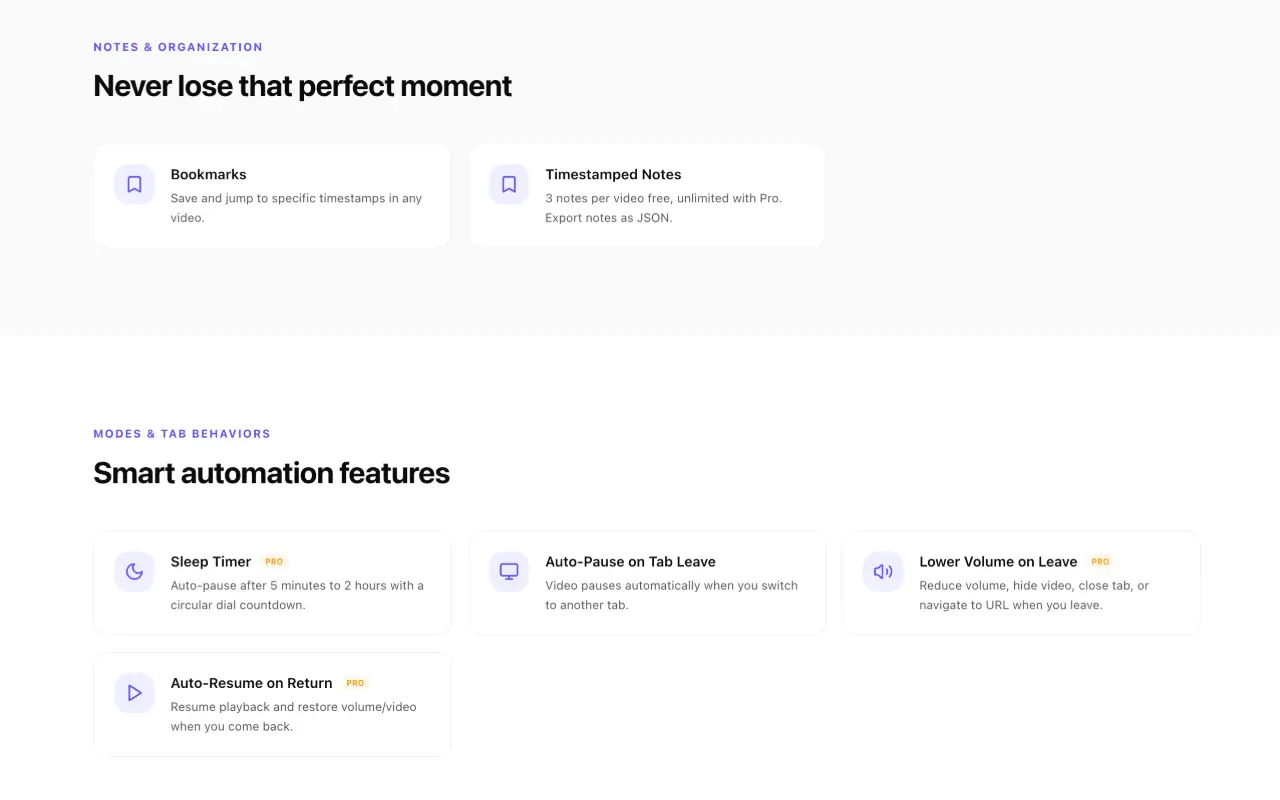Screen dimensions: 1280x800
Task: Click the 'Never lose that perfect moment' heading
Action: (x=302, y=86)
